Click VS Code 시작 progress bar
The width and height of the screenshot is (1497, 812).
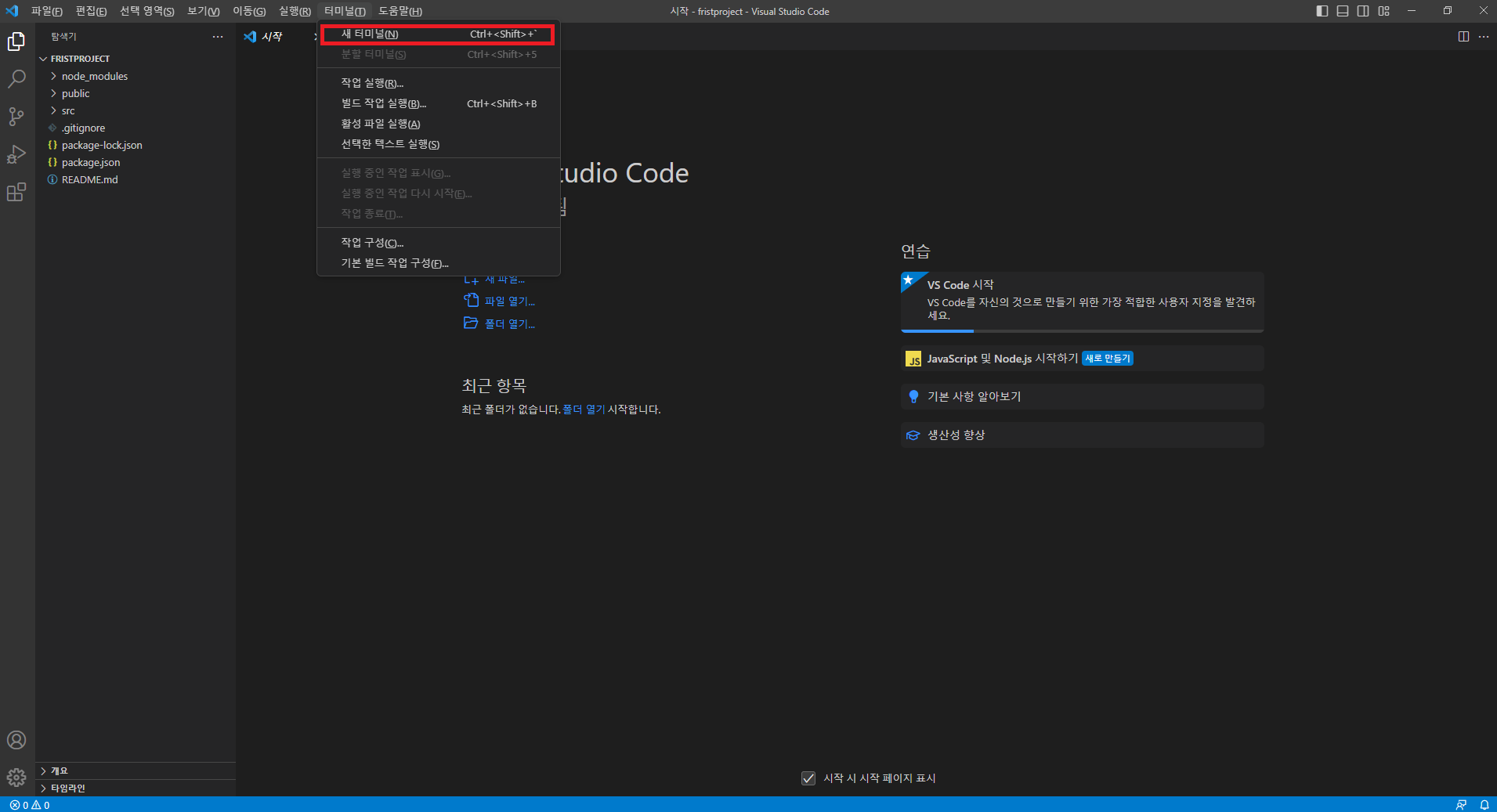tap(1082, 331)
